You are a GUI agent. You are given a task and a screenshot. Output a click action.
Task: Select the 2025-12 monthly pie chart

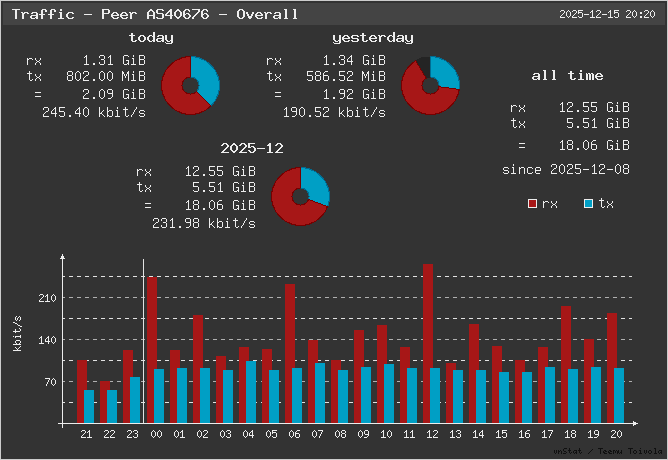300,195
